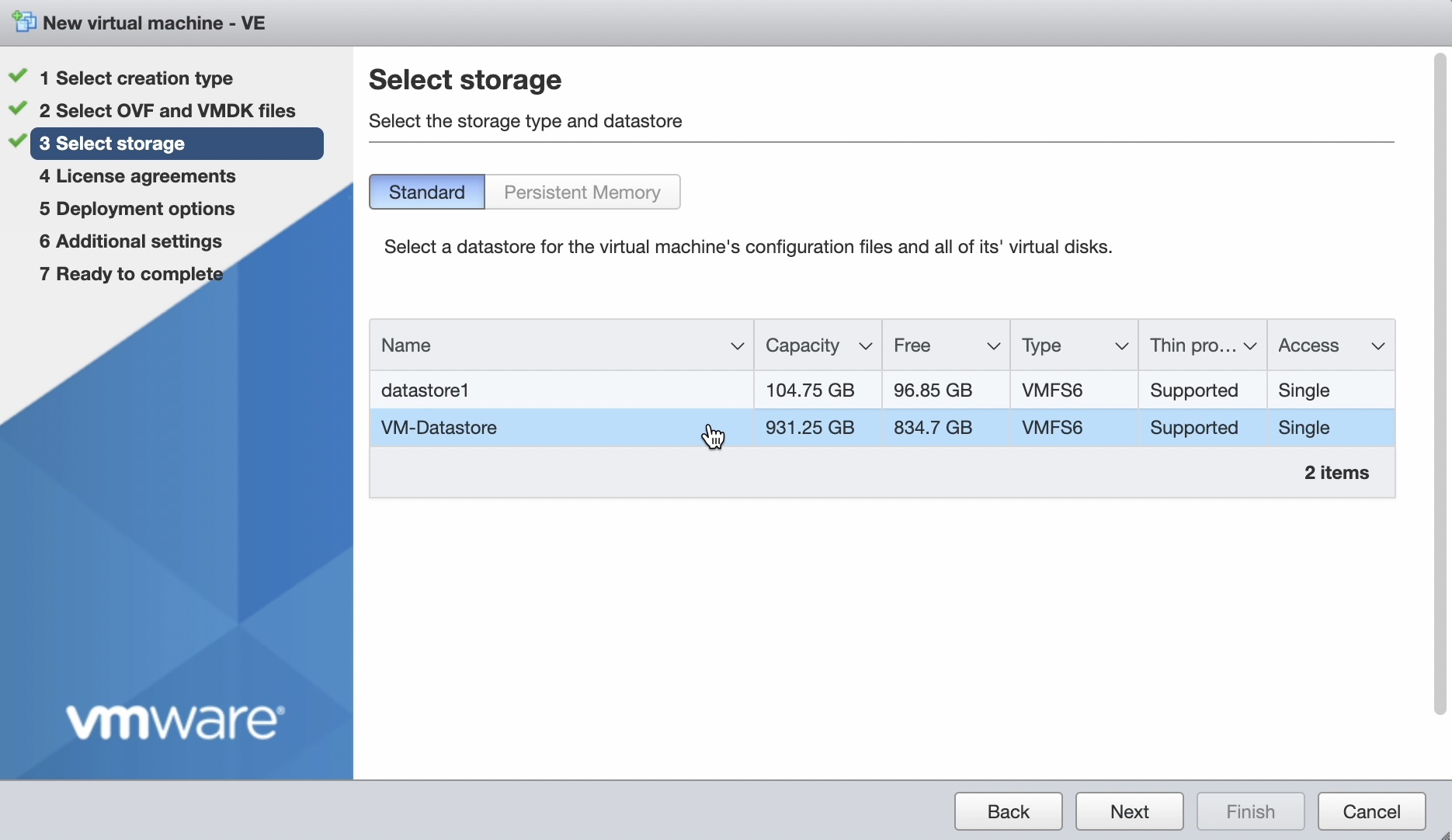Click the resize grip in window corner

tap(1444, 834)
